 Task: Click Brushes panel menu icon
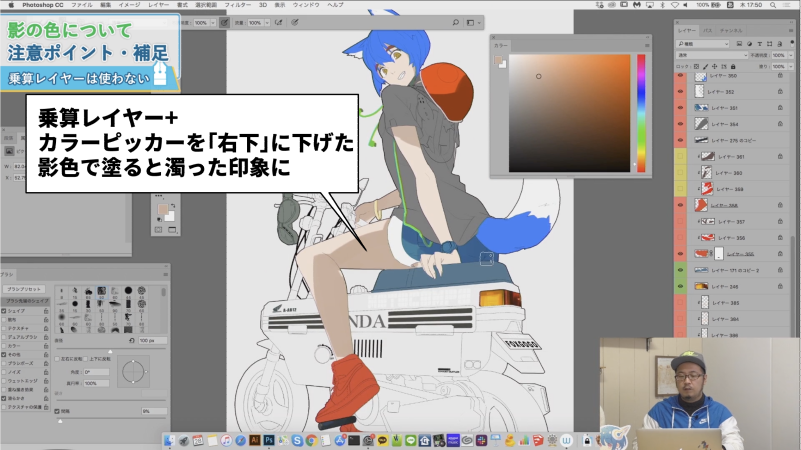click(165, 274)
